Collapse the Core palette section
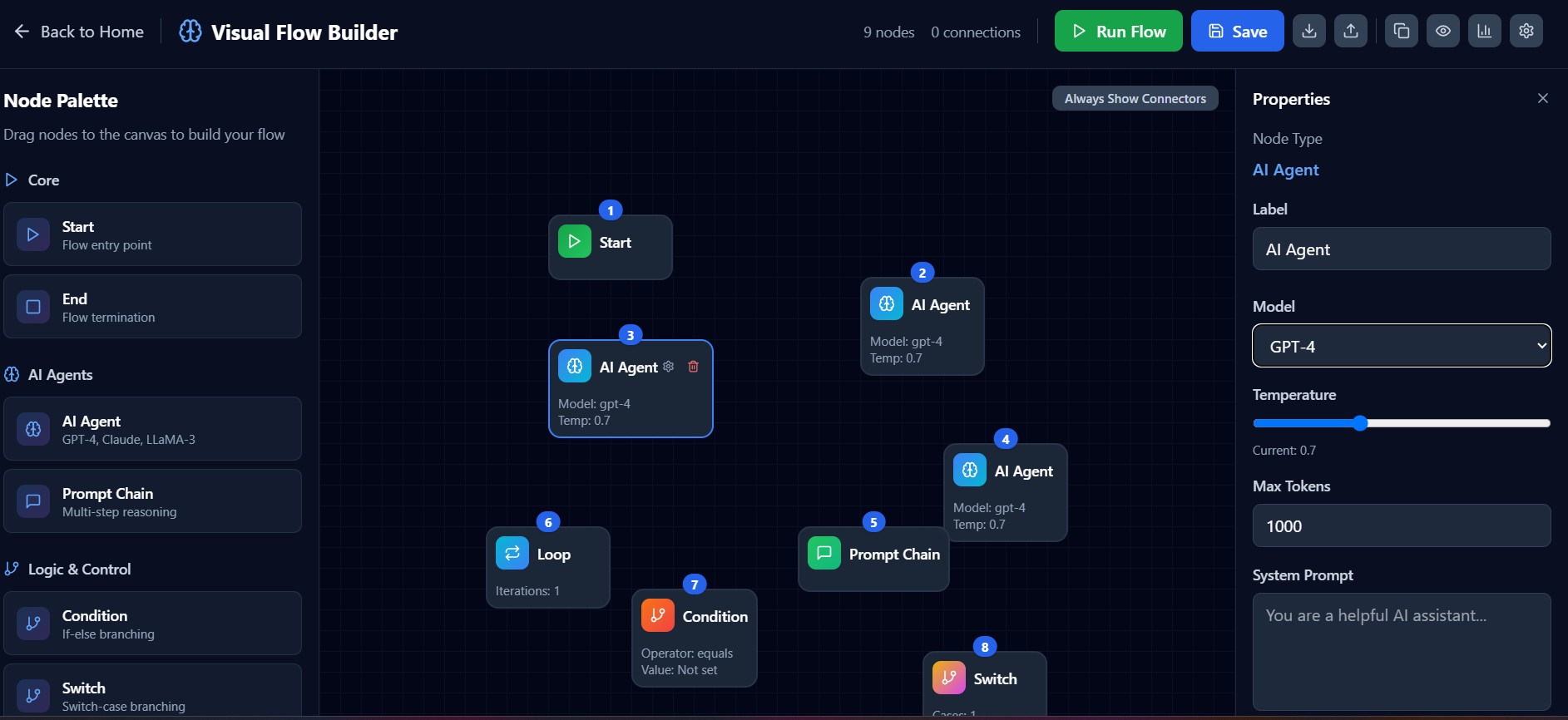 coord(32,180)
